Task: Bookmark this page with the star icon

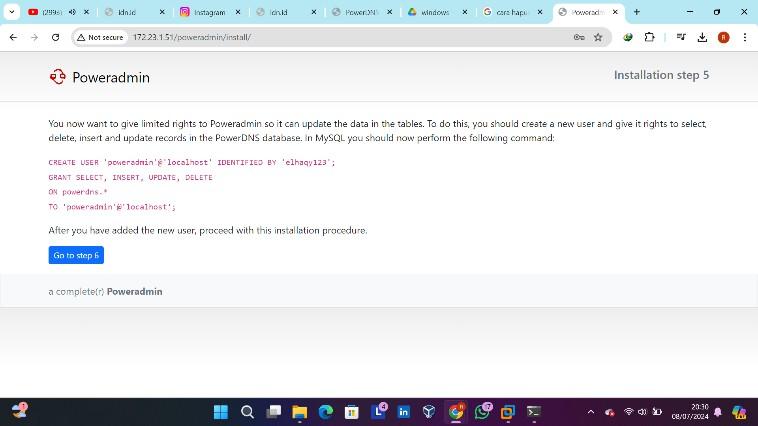Action: (x=598, y=37)
